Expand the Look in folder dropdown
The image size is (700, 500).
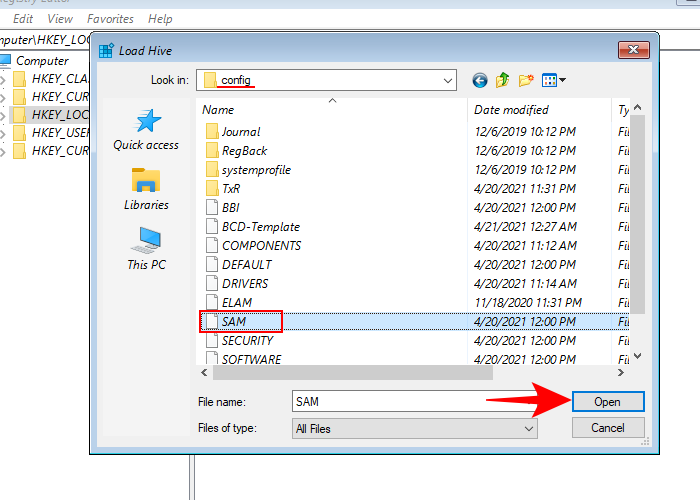[x=446, y=80]
